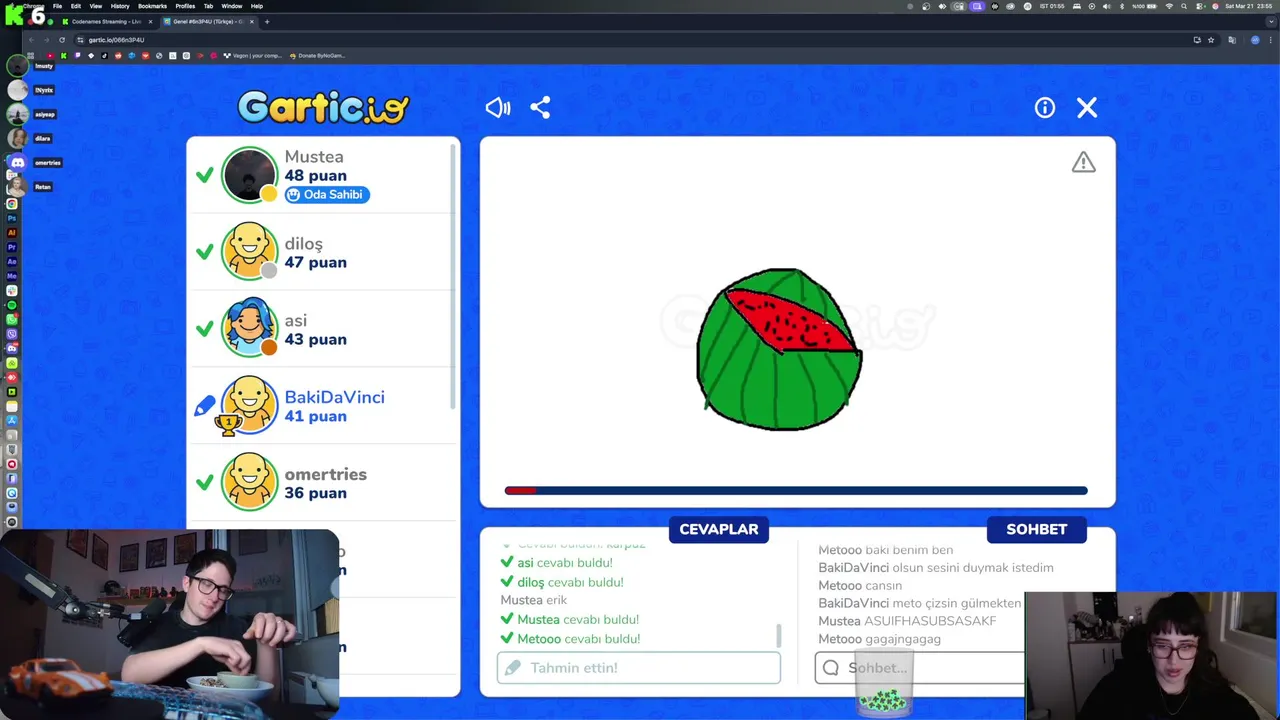Select the CEVAPLAR tab header
The height and width of the screenshot is (720, 1280).
719,529
